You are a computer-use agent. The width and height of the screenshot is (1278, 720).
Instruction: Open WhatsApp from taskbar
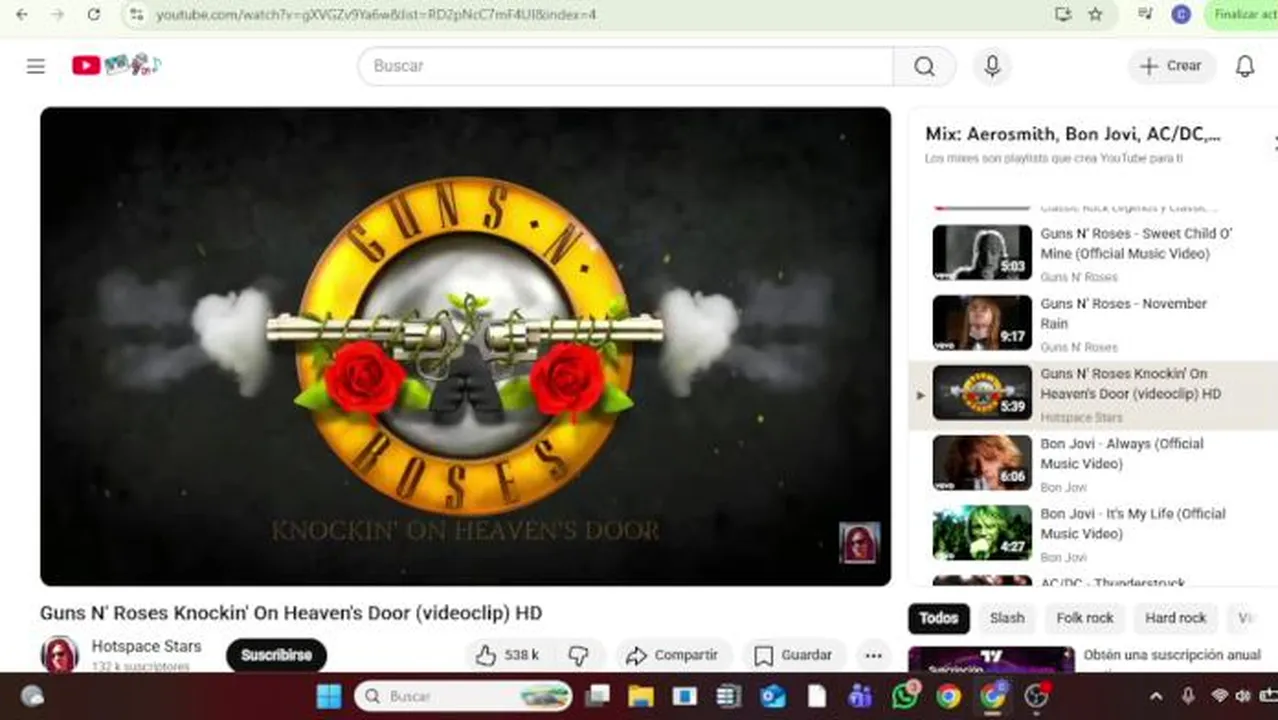905,695
